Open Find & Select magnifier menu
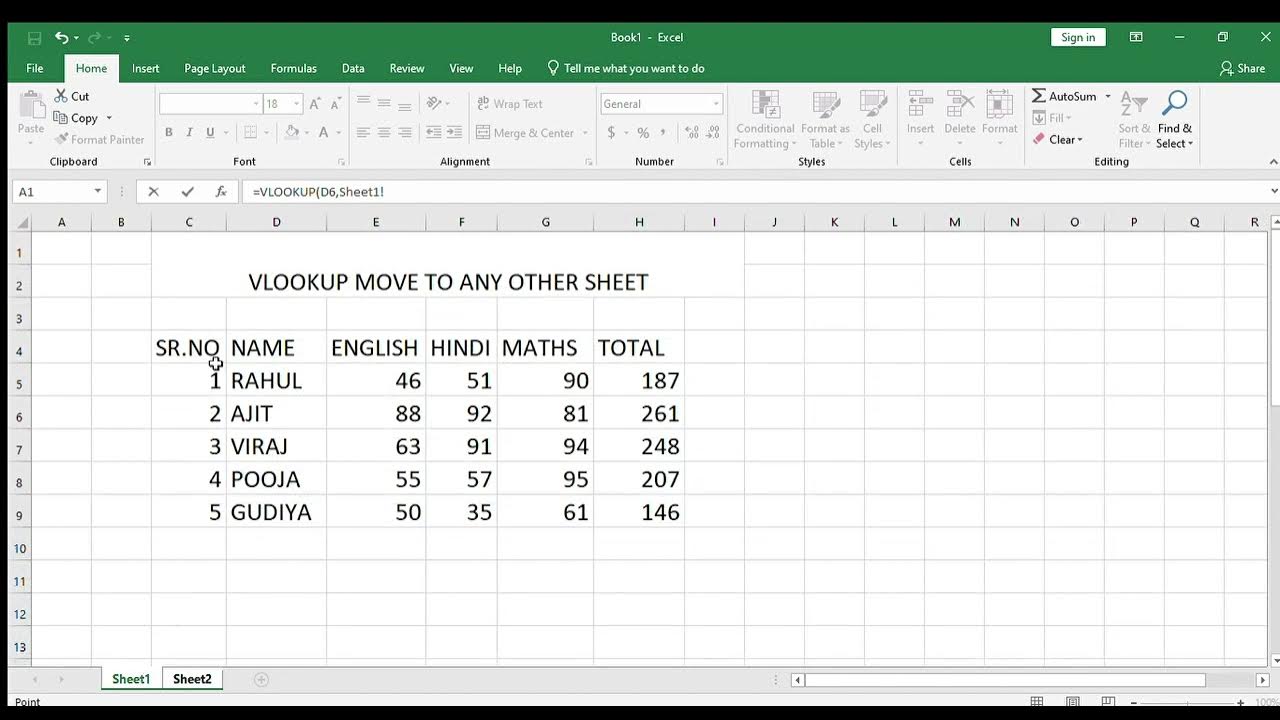This screenshot has width=1280, height=720. point(1175,120)
